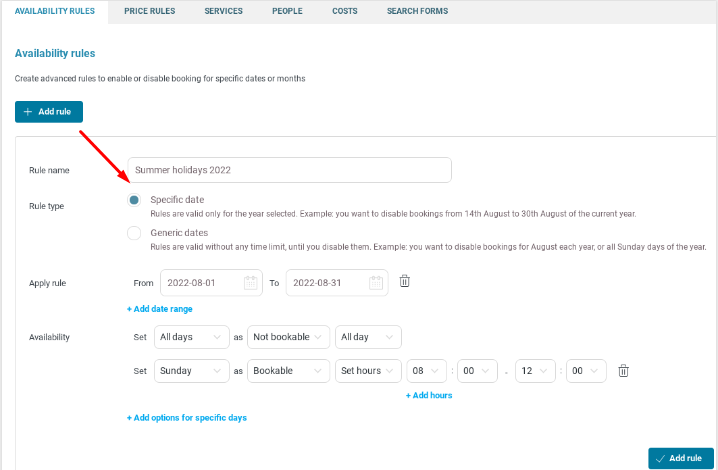Click the Availability rules heading

[55, 53]
